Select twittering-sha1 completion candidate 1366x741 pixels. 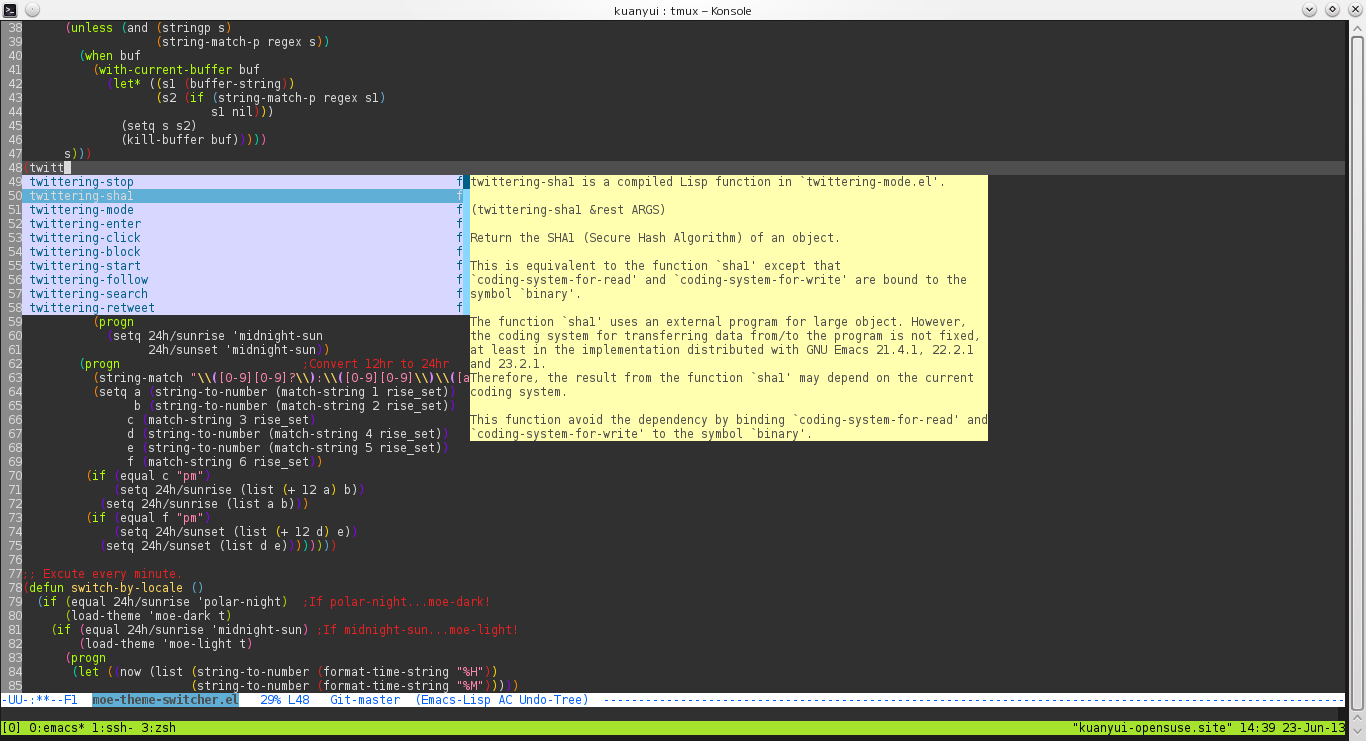[243, 196]
